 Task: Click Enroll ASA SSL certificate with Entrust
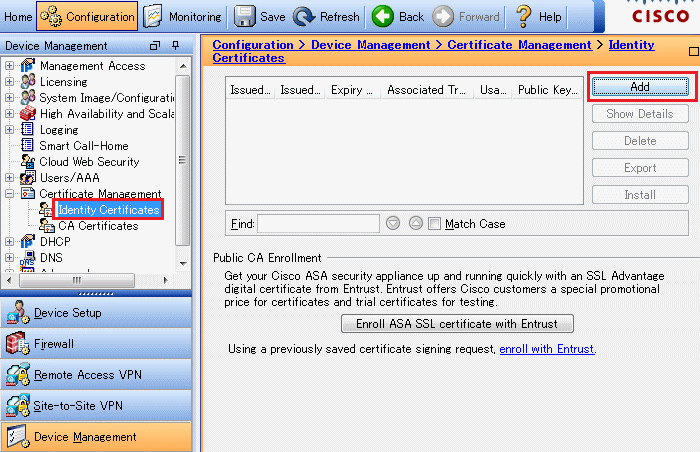[457, 324]
